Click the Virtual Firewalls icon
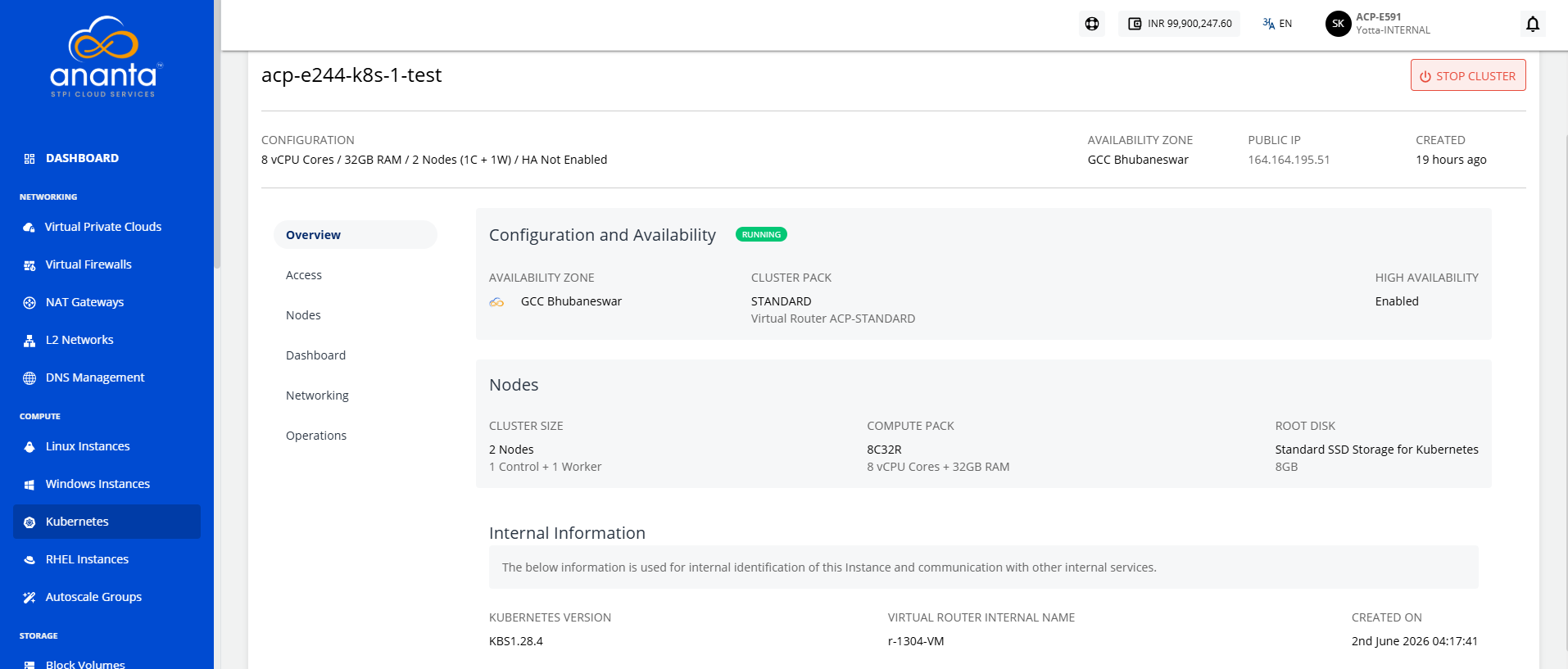1568x669 pixels. click(x=29, y=265)
